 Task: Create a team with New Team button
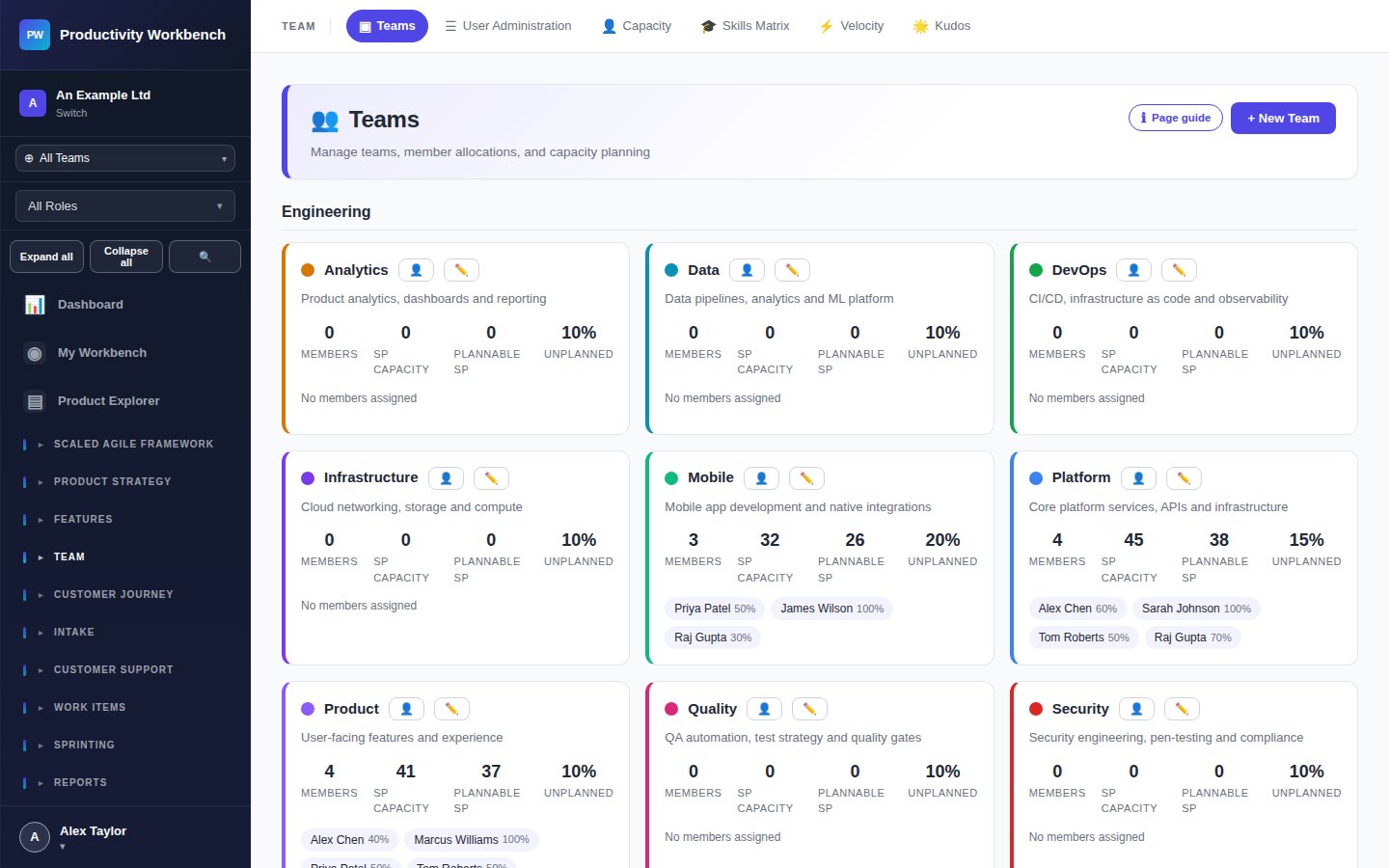click(x=1283, y=119)
